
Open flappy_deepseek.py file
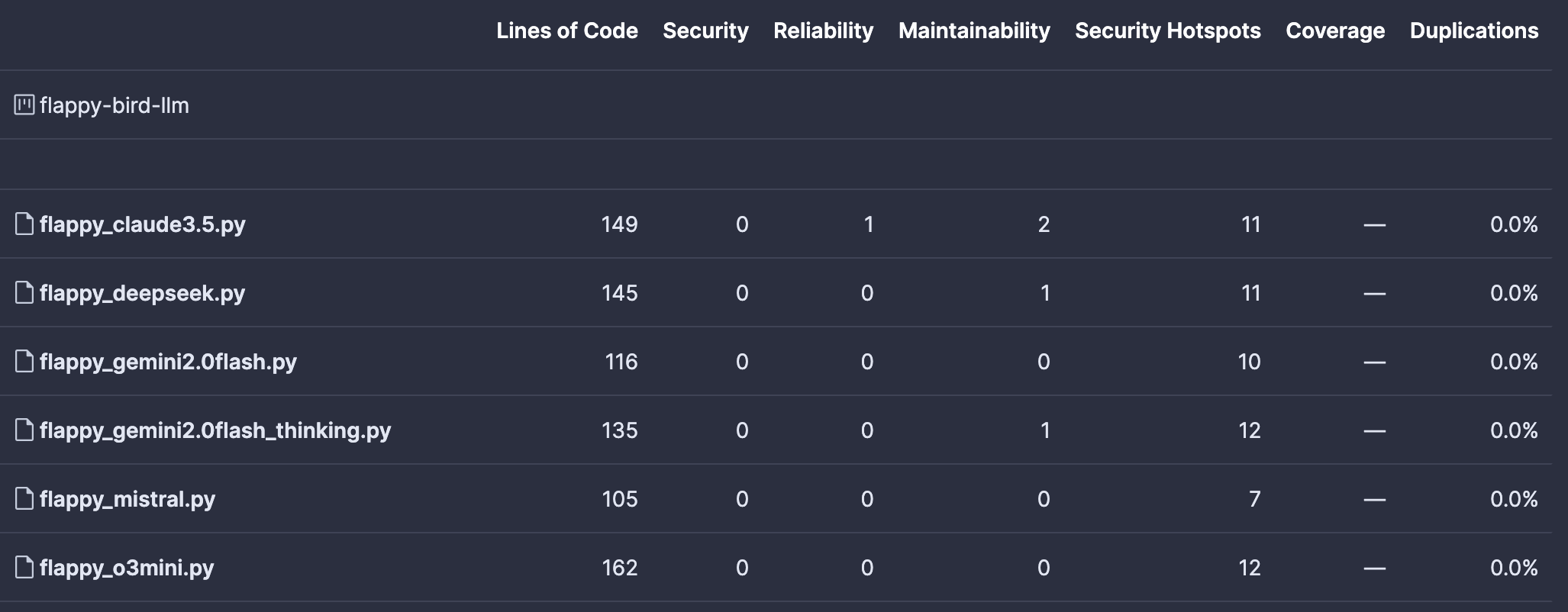pyautogui.click(x=143, y=294)
